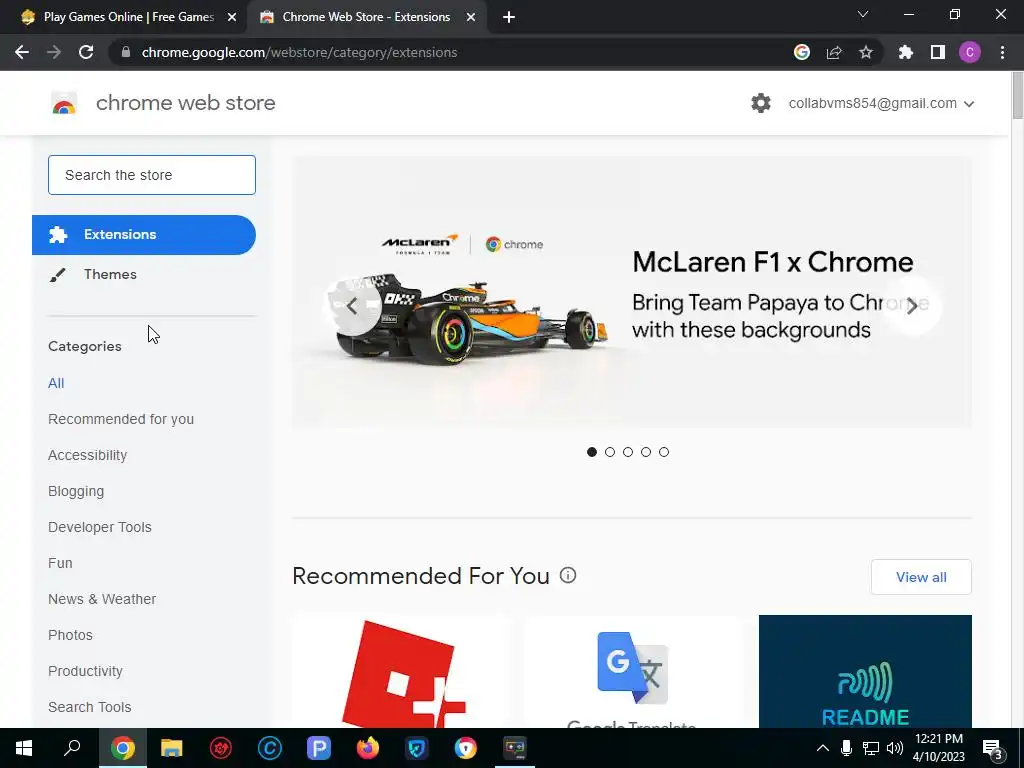Browse the Blogging category

pyautogui.click(x=76, y=491)
